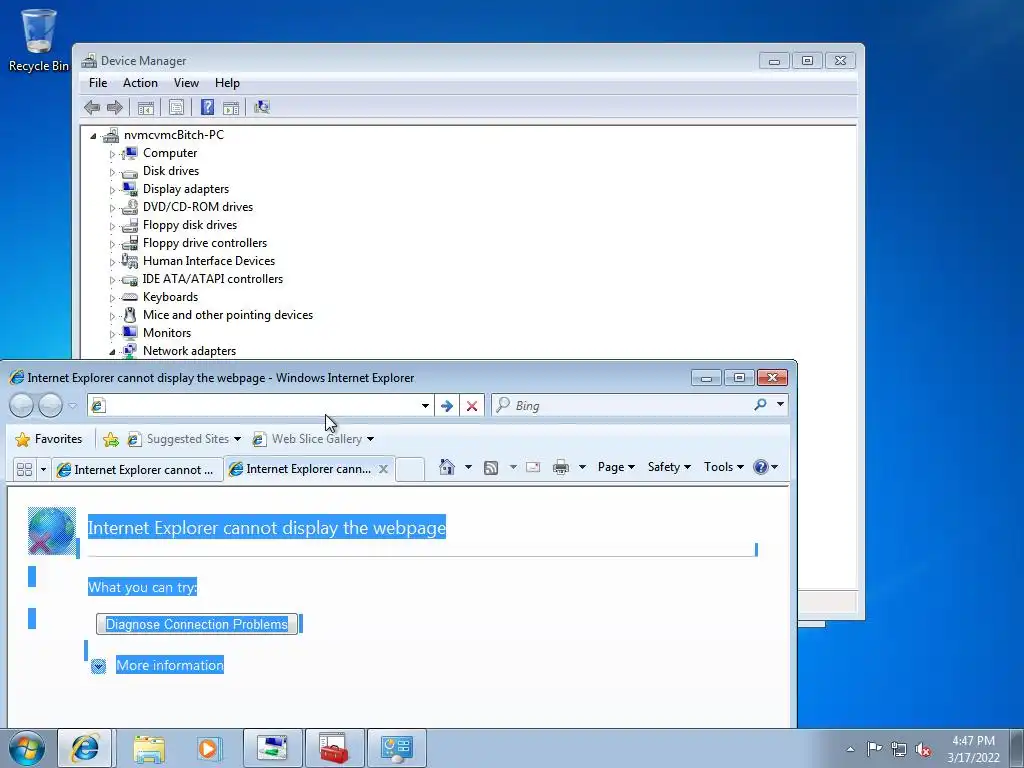Select Mice and other pointing devices item
This screenshot has width=1024, height=768.
[227, 315]
